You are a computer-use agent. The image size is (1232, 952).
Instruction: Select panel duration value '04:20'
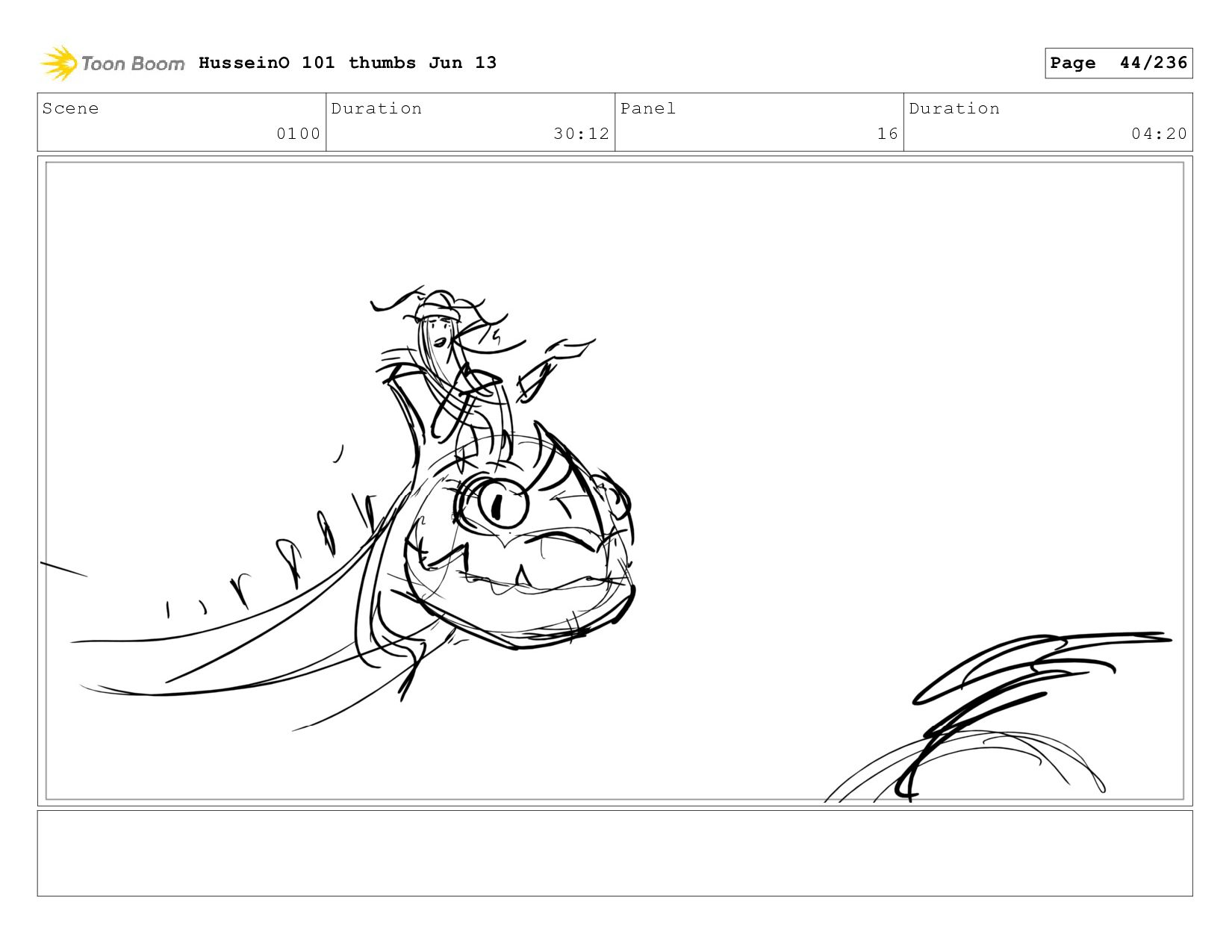(x=1159, y=134)
